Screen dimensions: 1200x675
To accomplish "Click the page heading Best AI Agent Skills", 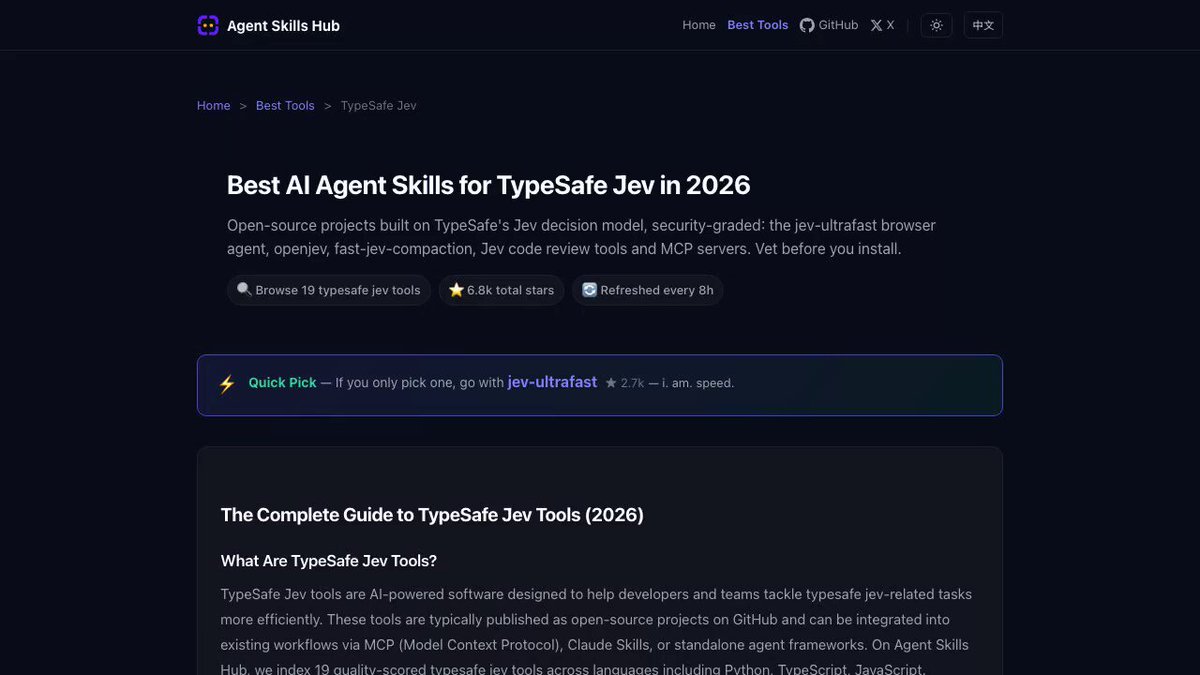I will [489, 185].
